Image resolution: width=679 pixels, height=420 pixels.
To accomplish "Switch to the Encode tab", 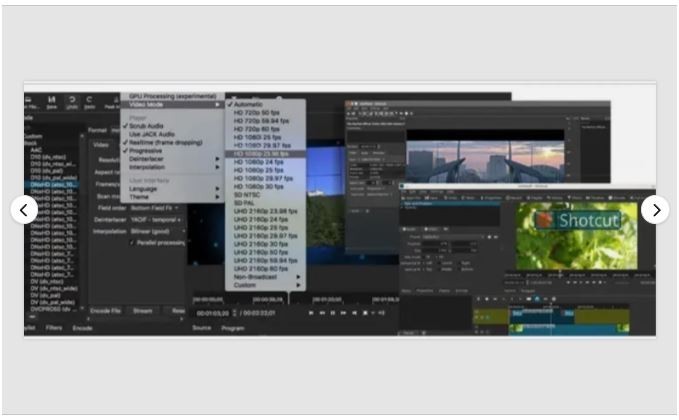I will (x=82, y=328).
